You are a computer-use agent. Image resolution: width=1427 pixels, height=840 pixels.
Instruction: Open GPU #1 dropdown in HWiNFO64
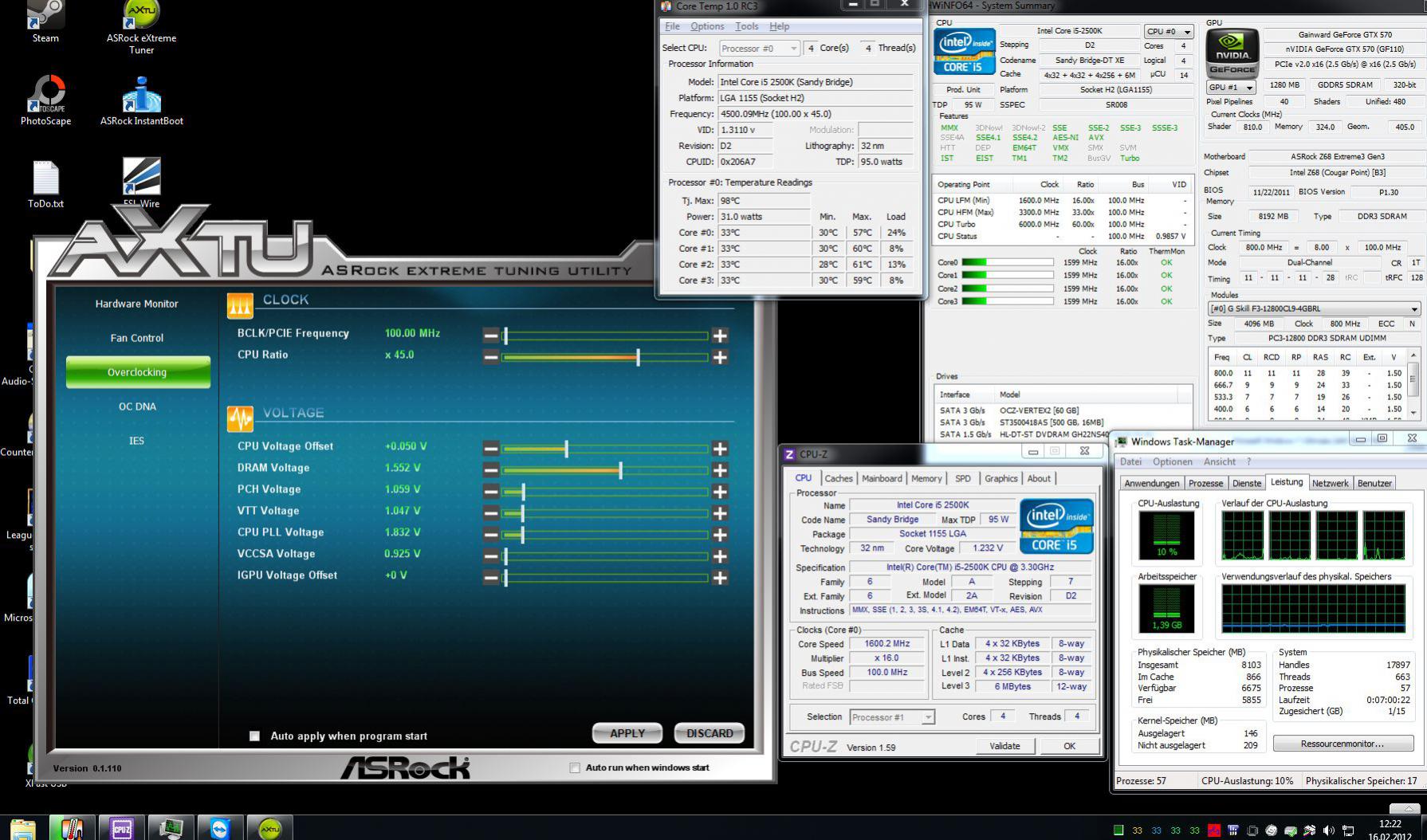tap(1231, 87)
